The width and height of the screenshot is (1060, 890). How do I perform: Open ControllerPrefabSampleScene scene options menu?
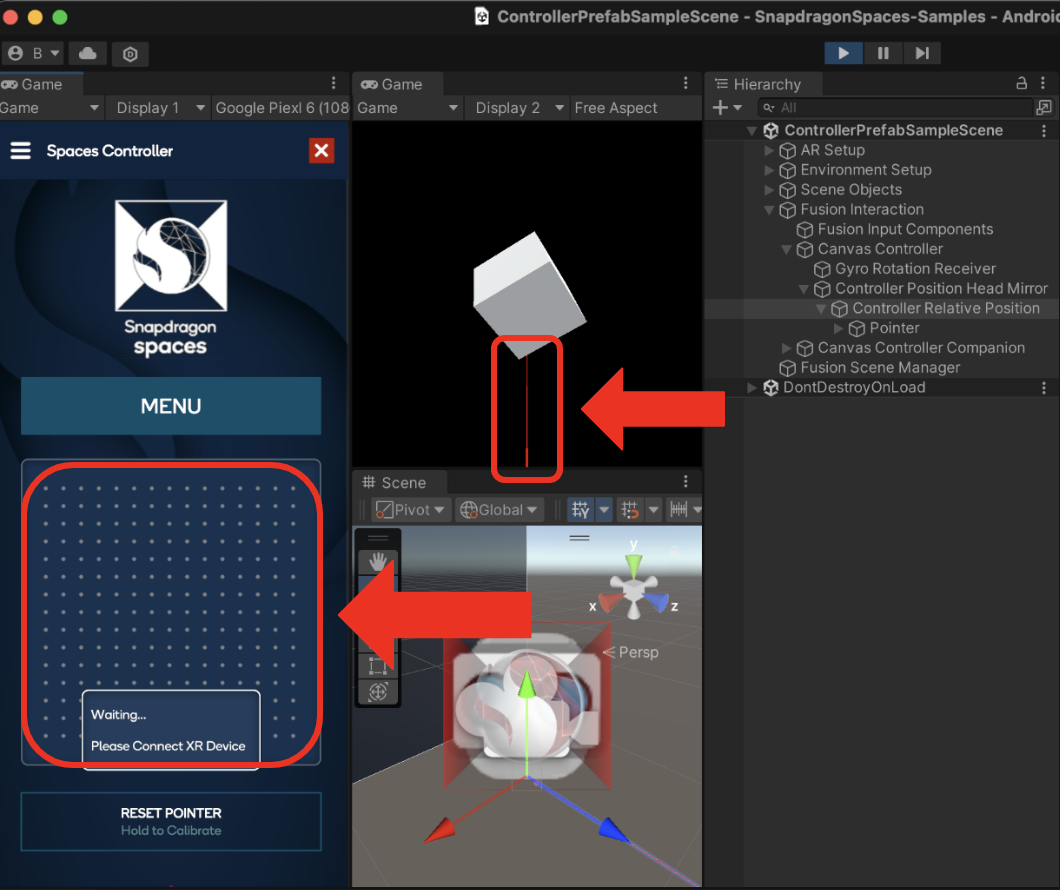pos(1044,130)
